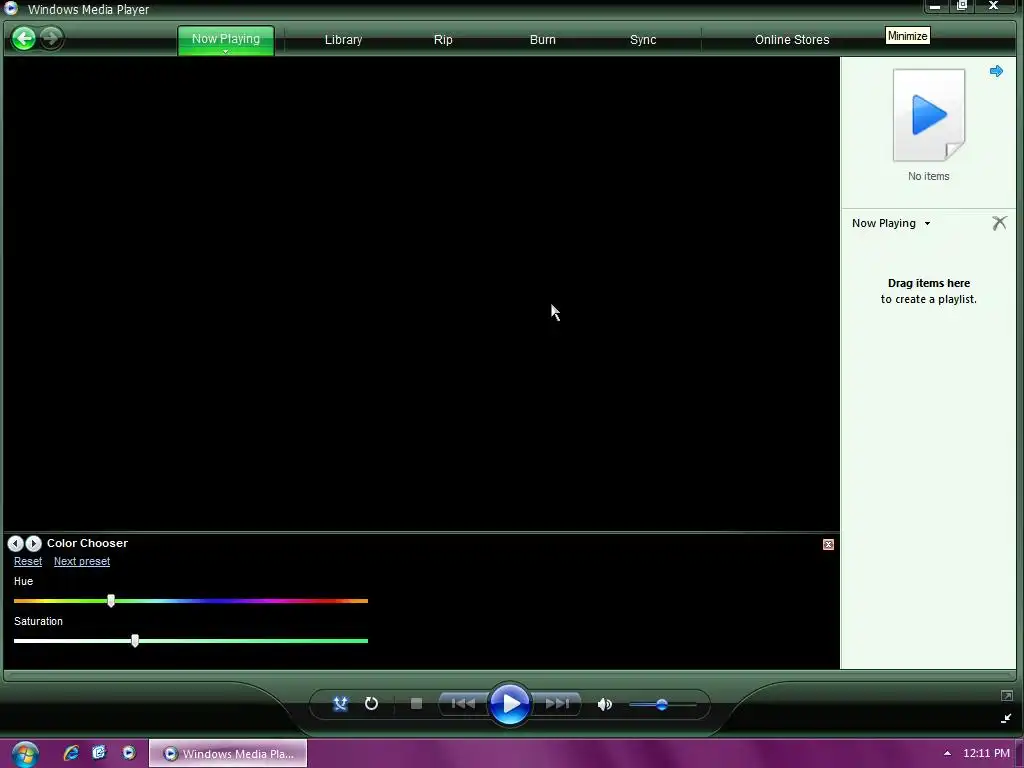1024x768 pixels.
Task: Open the Now Playing list dropdown
Action: pyautogui.click(x=891, y=223)
